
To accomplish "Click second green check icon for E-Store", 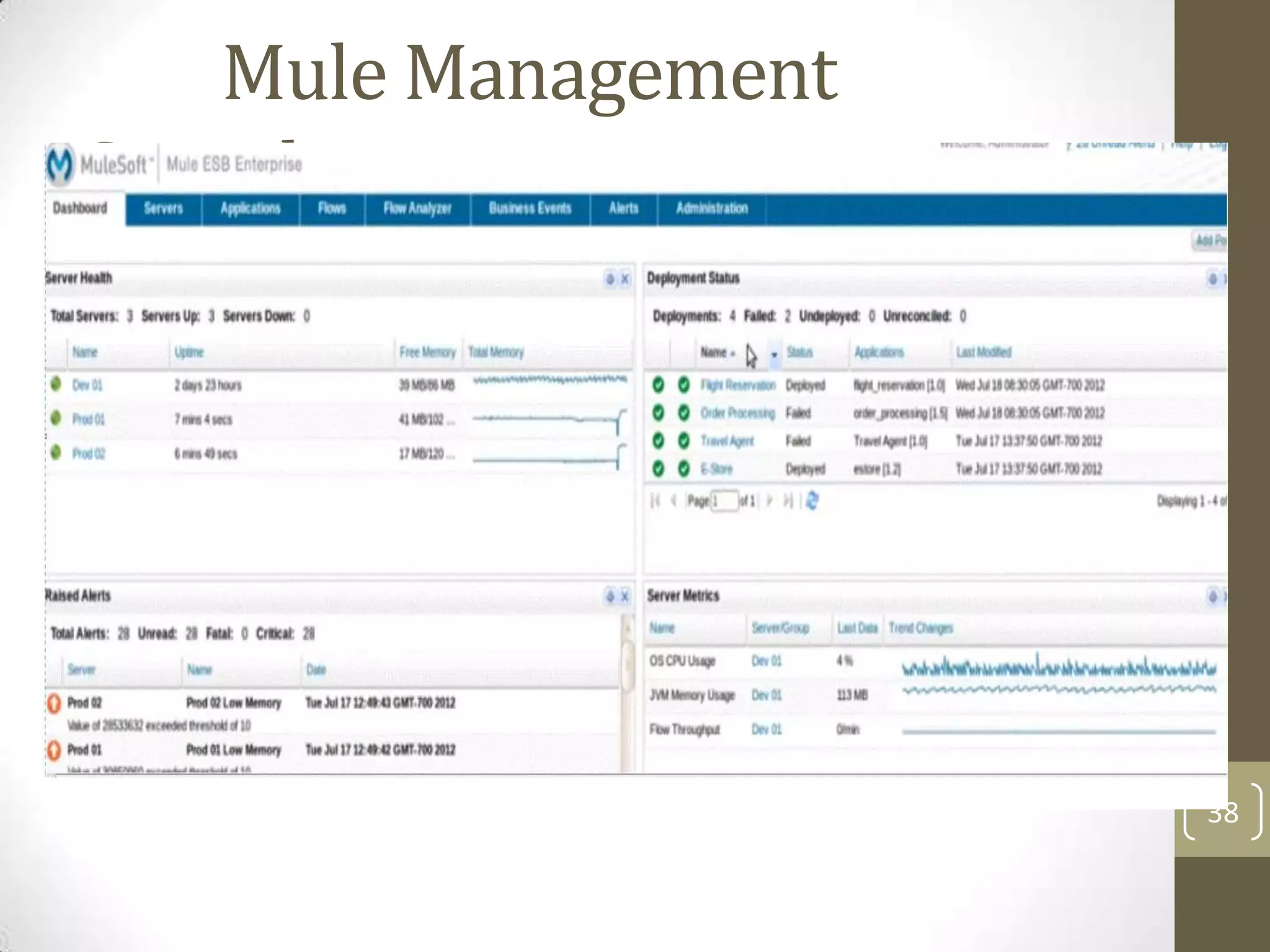I will (684, 469).
